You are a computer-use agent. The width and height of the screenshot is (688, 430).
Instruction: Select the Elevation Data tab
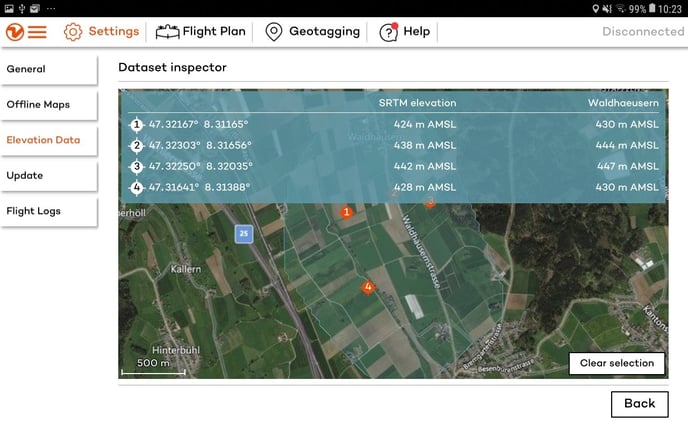pos(48,140)
